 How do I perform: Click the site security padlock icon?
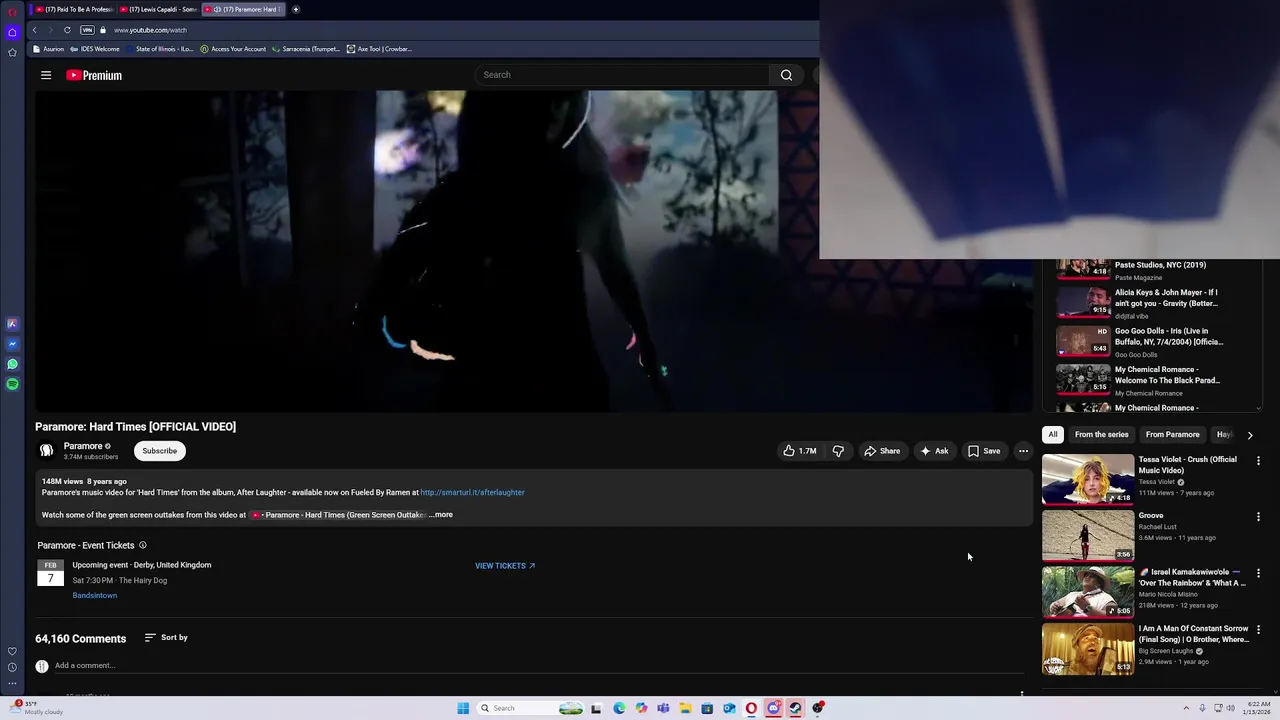point(102,30)
